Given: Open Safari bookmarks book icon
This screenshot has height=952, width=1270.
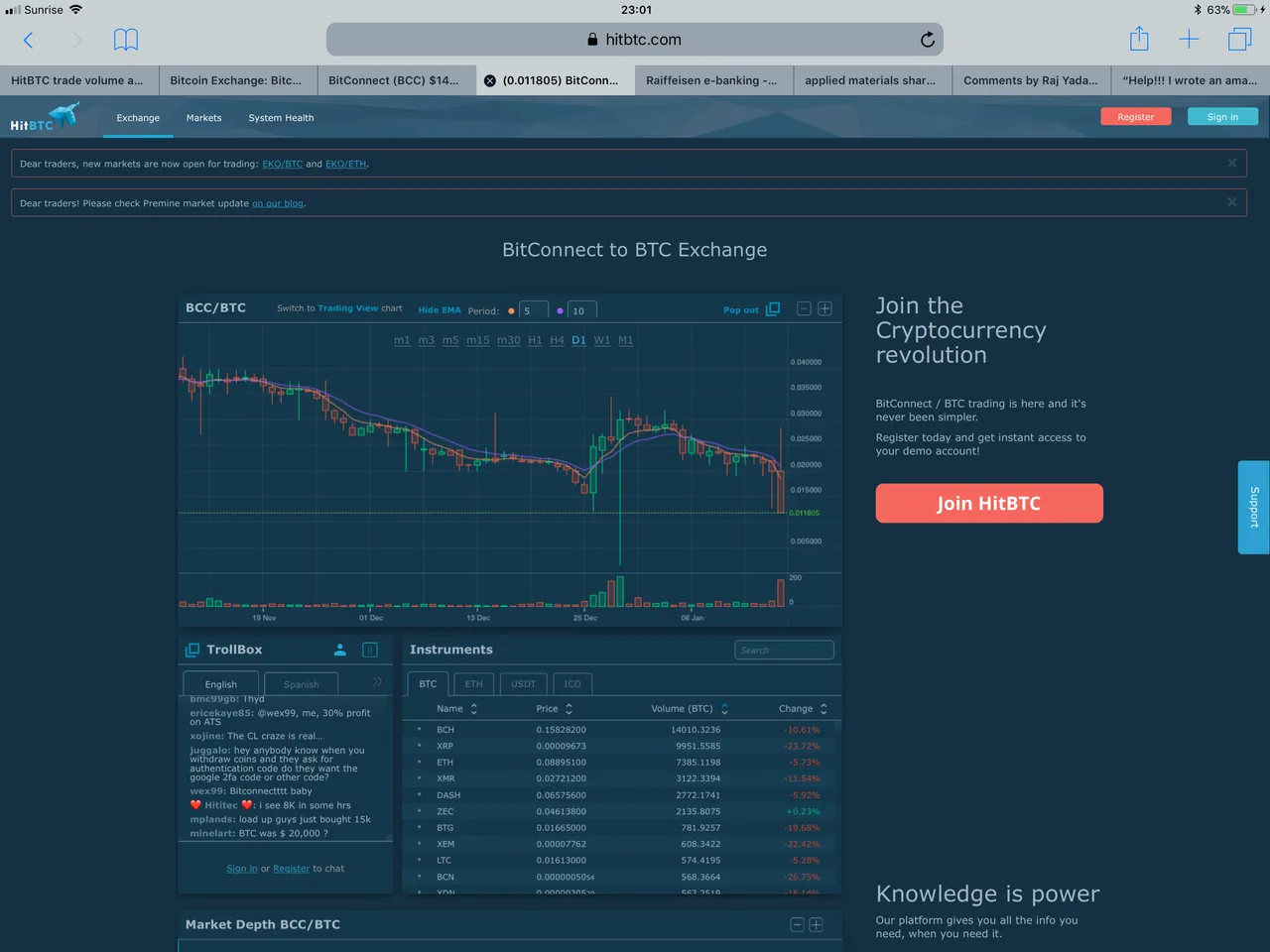Looking at the screenshot, I should click(x=126, y=40).
